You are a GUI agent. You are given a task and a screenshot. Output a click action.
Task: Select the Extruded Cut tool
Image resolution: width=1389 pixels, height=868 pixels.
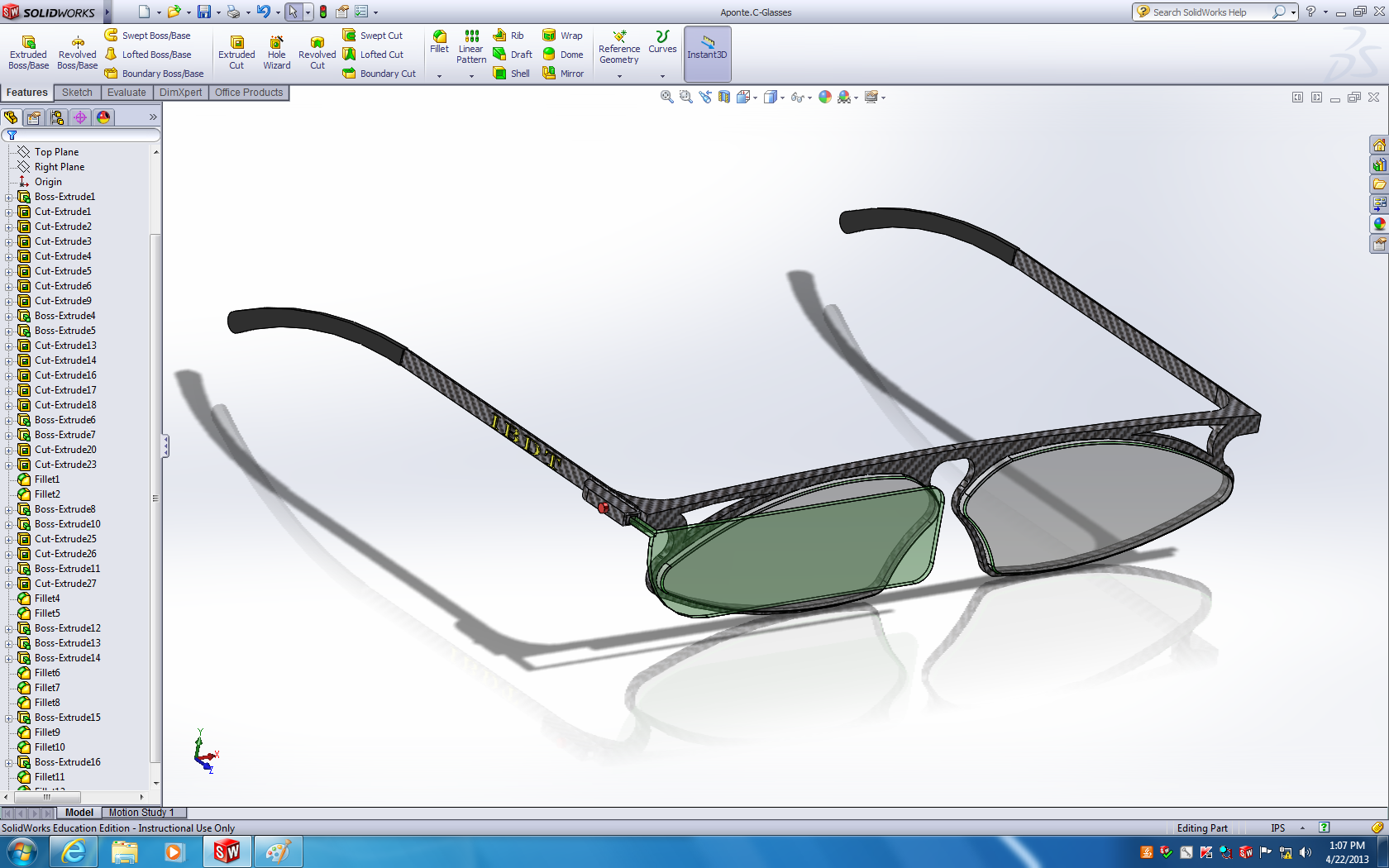point(236,53)
